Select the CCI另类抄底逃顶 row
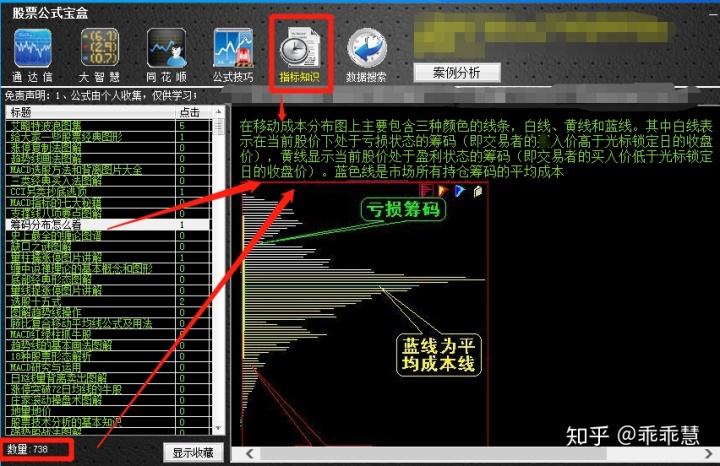 click(x=108, y=191)
